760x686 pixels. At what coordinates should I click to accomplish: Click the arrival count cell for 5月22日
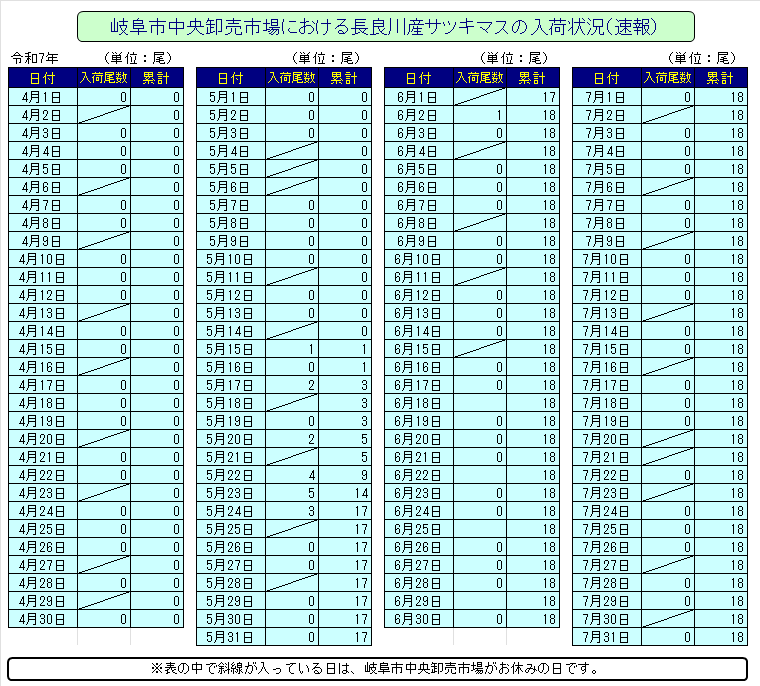[294, 475]
